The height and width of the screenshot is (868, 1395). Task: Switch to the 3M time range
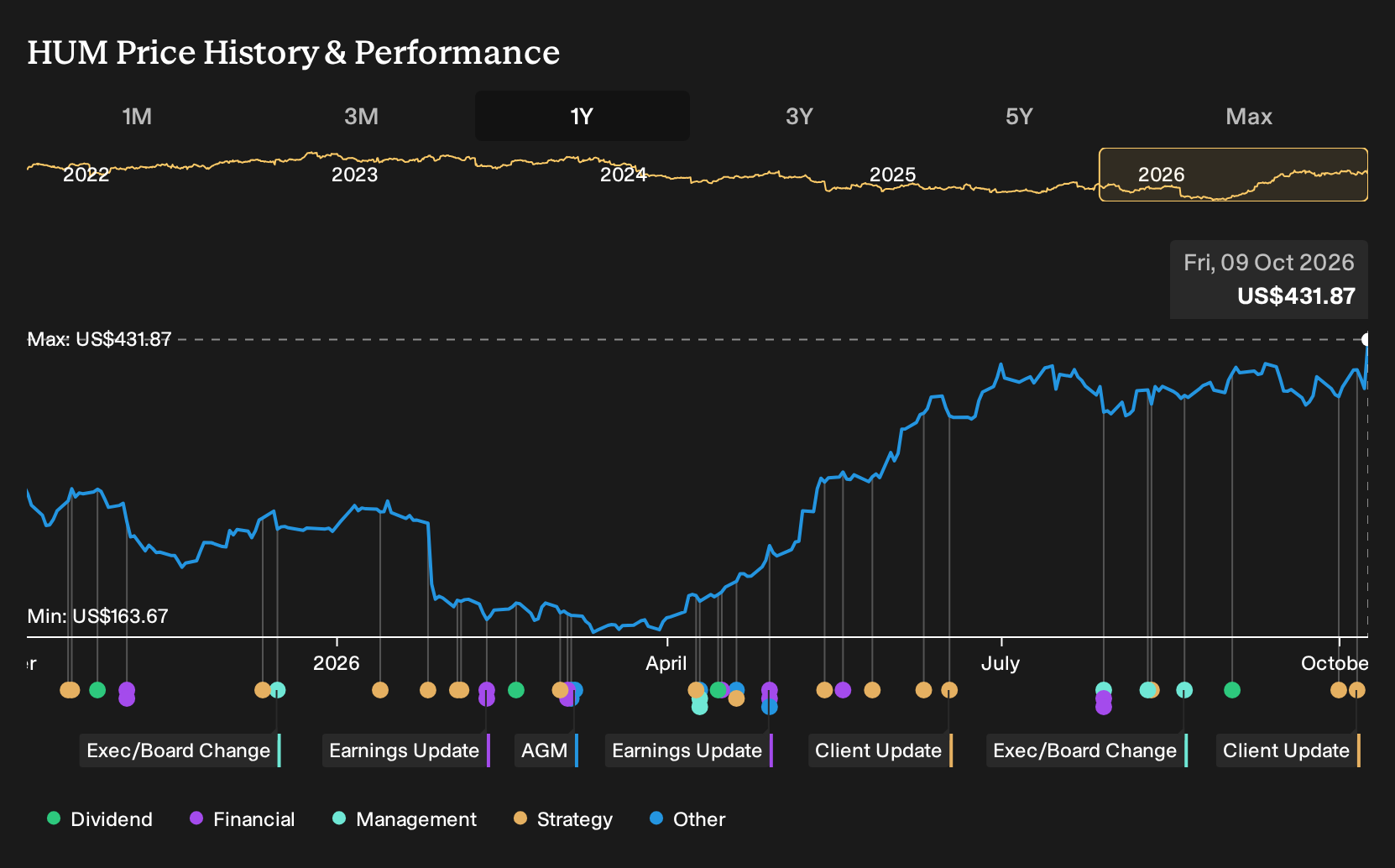point(361,116)
